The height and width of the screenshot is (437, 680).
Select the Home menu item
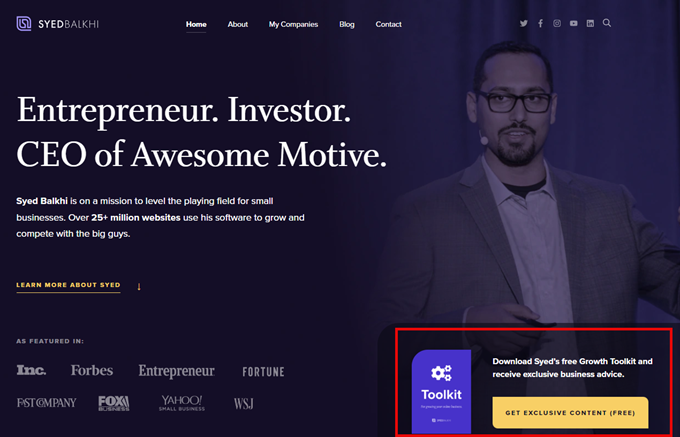(196, 24)
